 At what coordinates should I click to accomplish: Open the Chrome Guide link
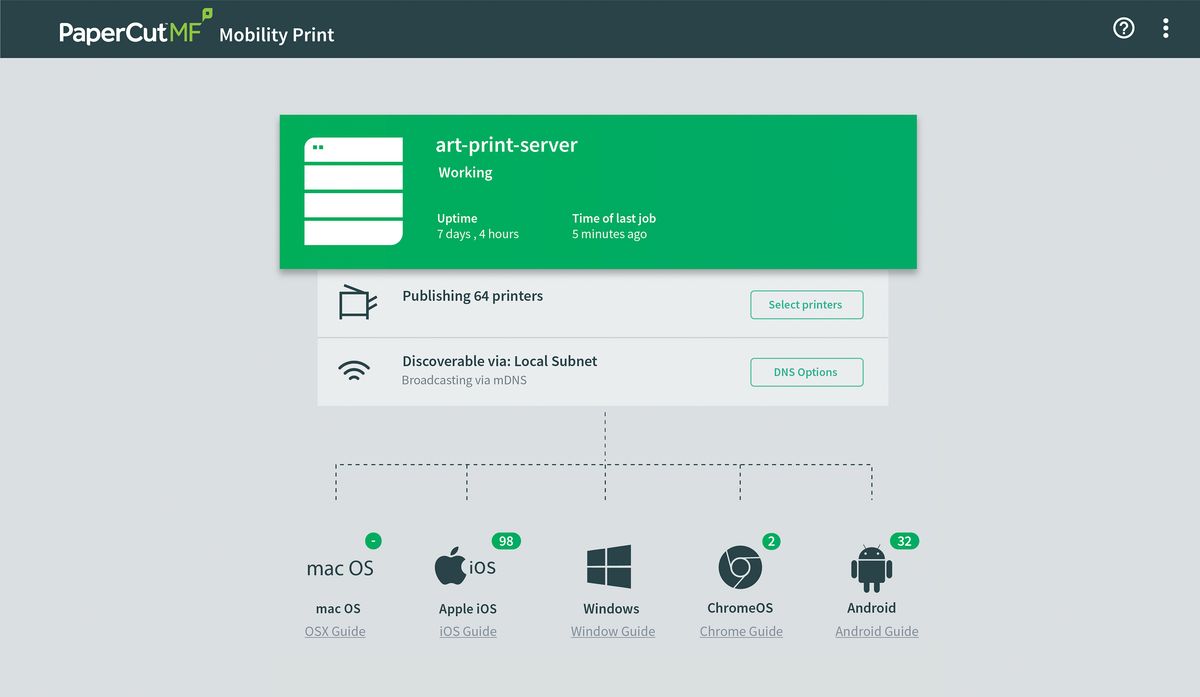(741, 631)
